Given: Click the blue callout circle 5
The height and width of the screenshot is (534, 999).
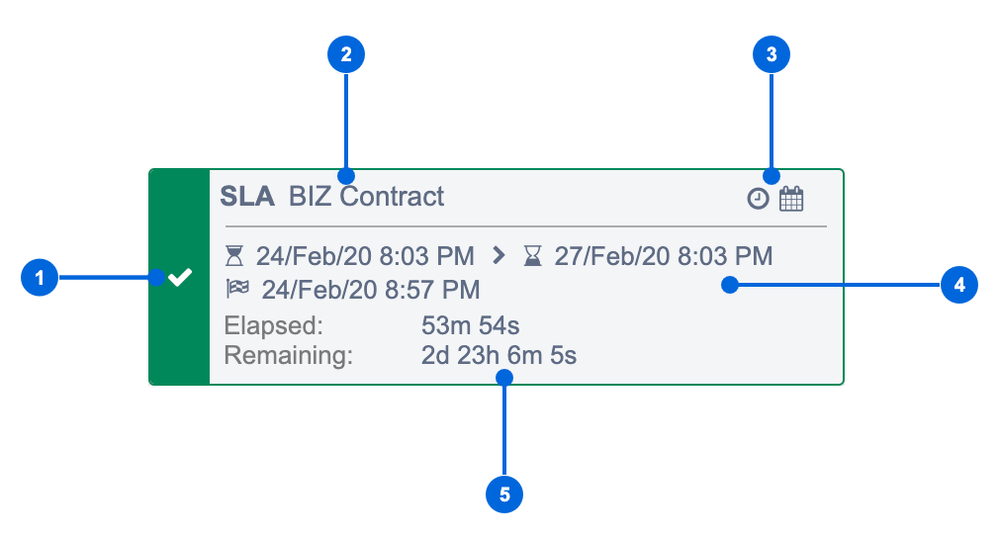Looking at the screenshot, I should 504,494.
